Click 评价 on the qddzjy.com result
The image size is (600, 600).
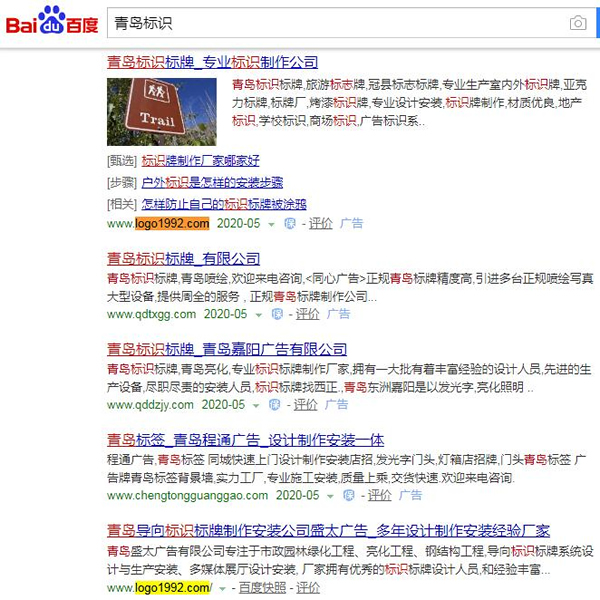[x=305, y=405]
